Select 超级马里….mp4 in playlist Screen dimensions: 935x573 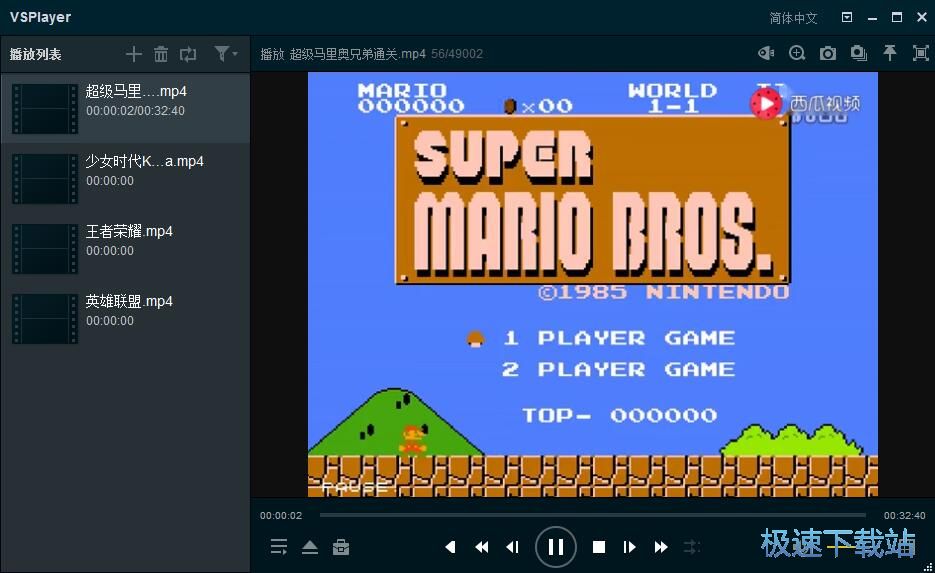click(x=125, y=109)
